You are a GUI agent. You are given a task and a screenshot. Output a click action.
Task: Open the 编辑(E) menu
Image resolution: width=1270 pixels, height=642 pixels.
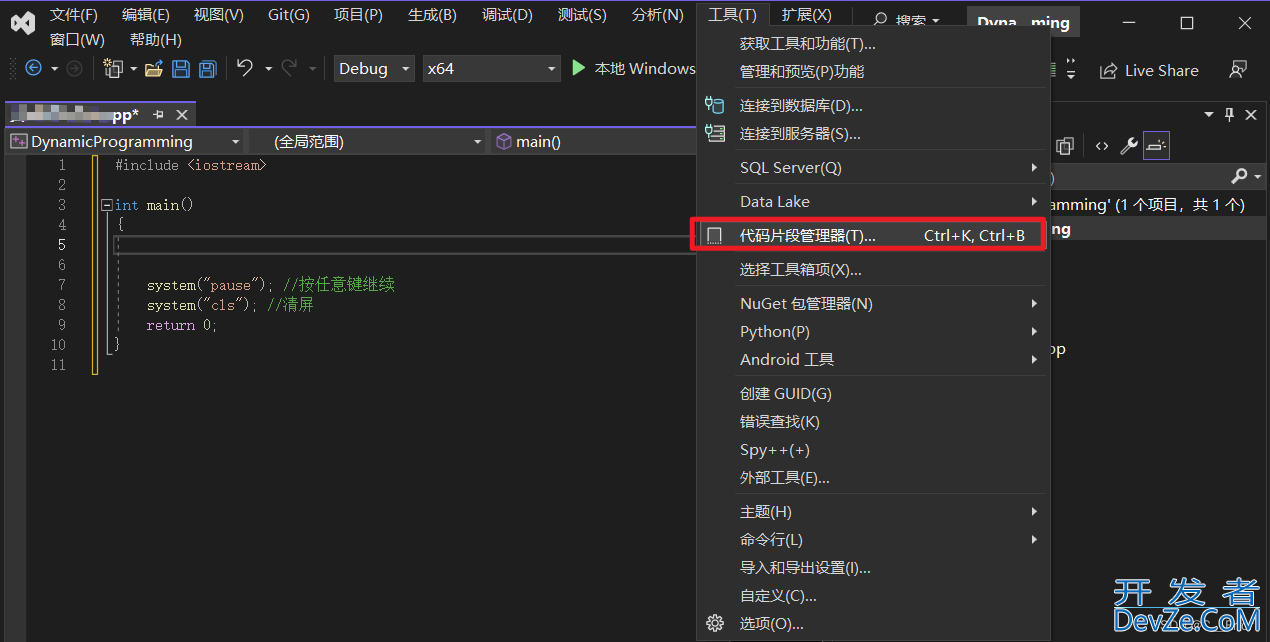tap(146, 15)
